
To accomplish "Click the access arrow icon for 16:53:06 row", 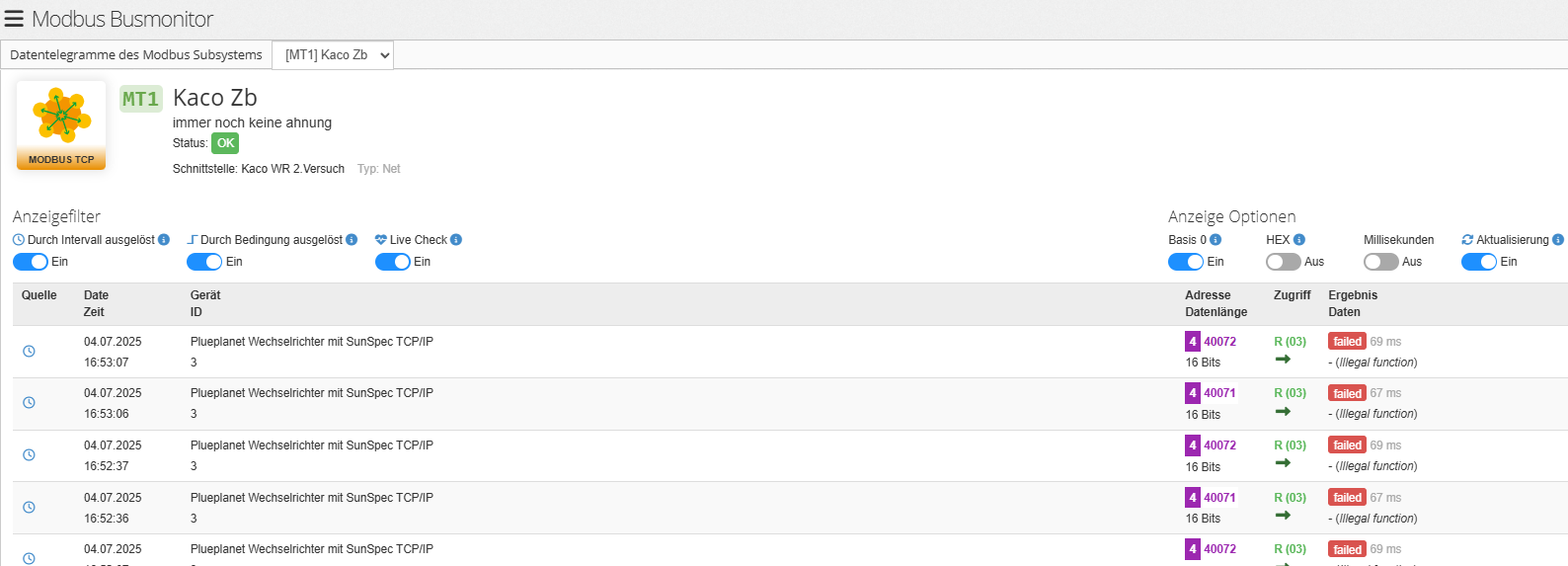I will pos(1283,411).
